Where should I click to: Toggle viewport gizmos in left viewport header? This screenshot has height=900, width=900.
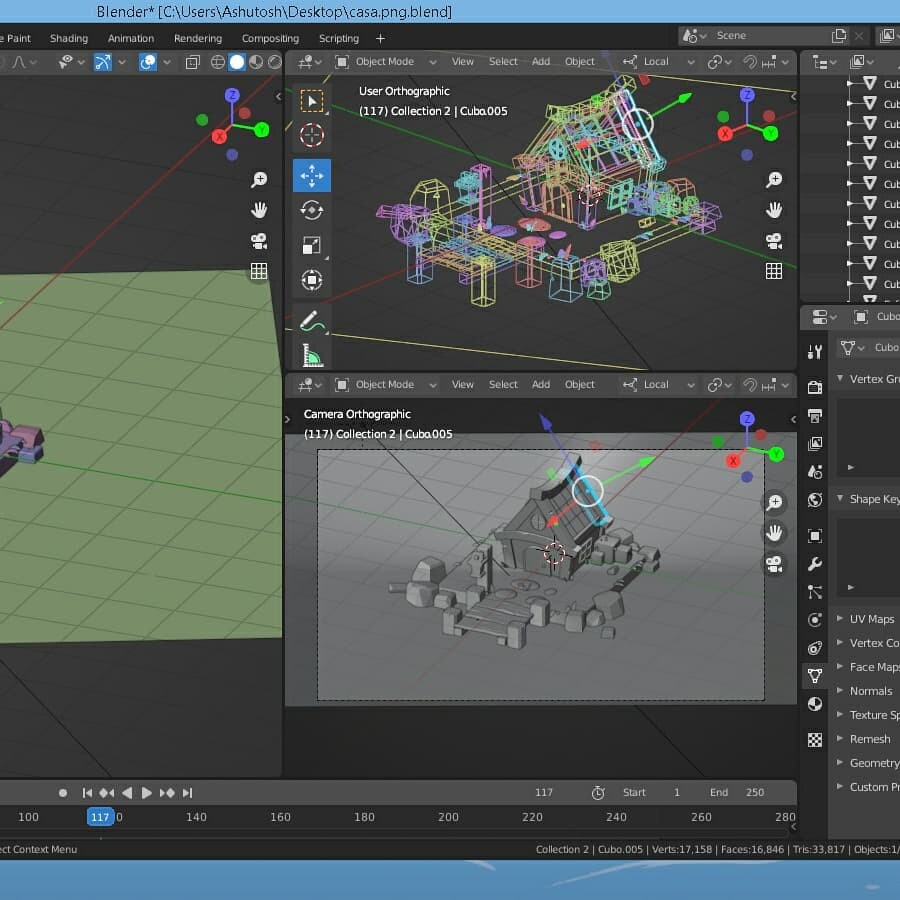point(102,61)
